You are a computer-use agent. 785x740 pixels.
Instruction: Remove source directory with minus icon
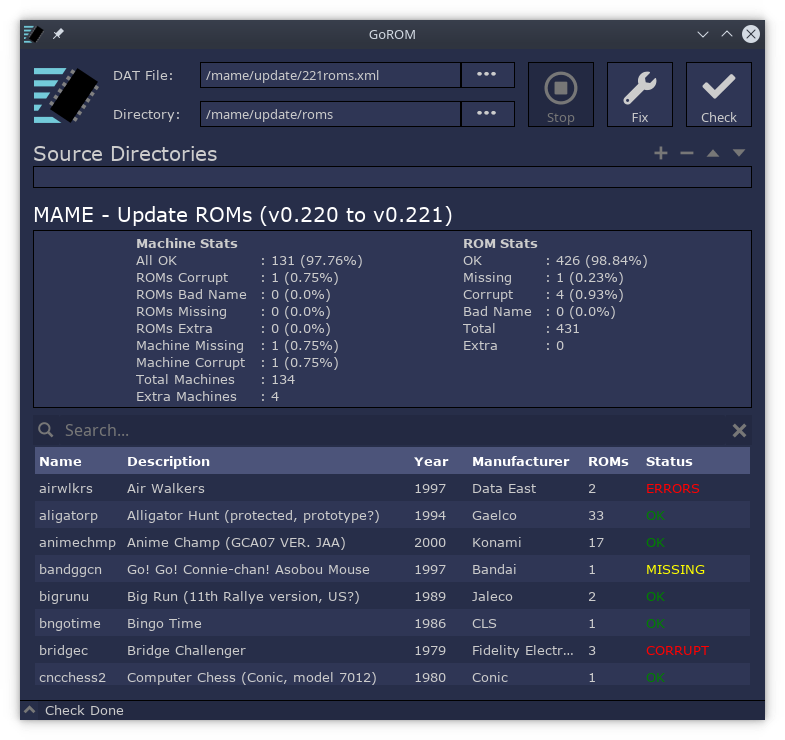click(x=687, y=153)
